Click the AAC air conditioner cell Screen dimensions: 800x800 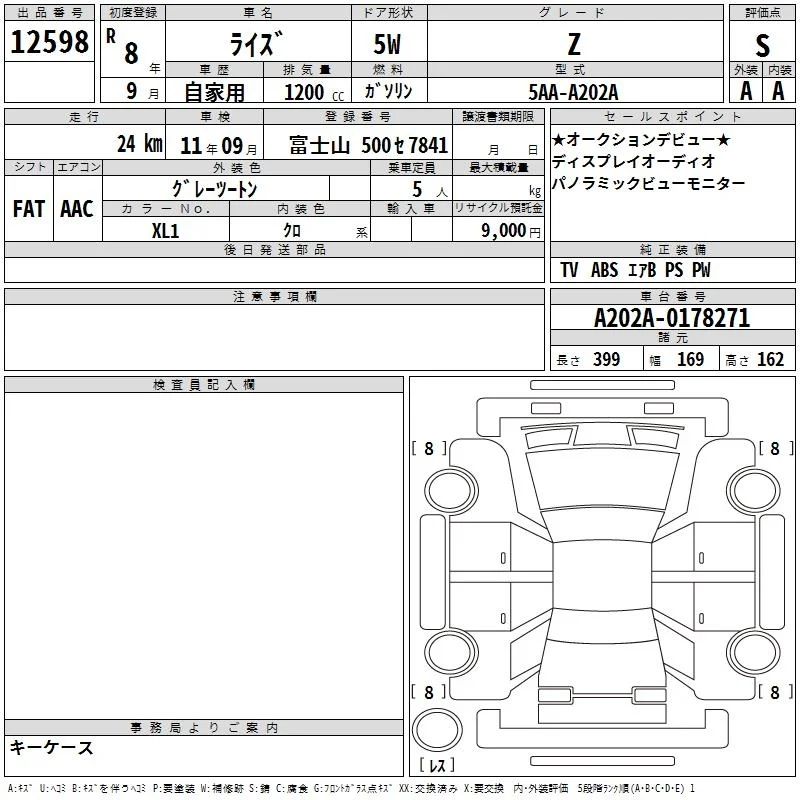[78, 208]
